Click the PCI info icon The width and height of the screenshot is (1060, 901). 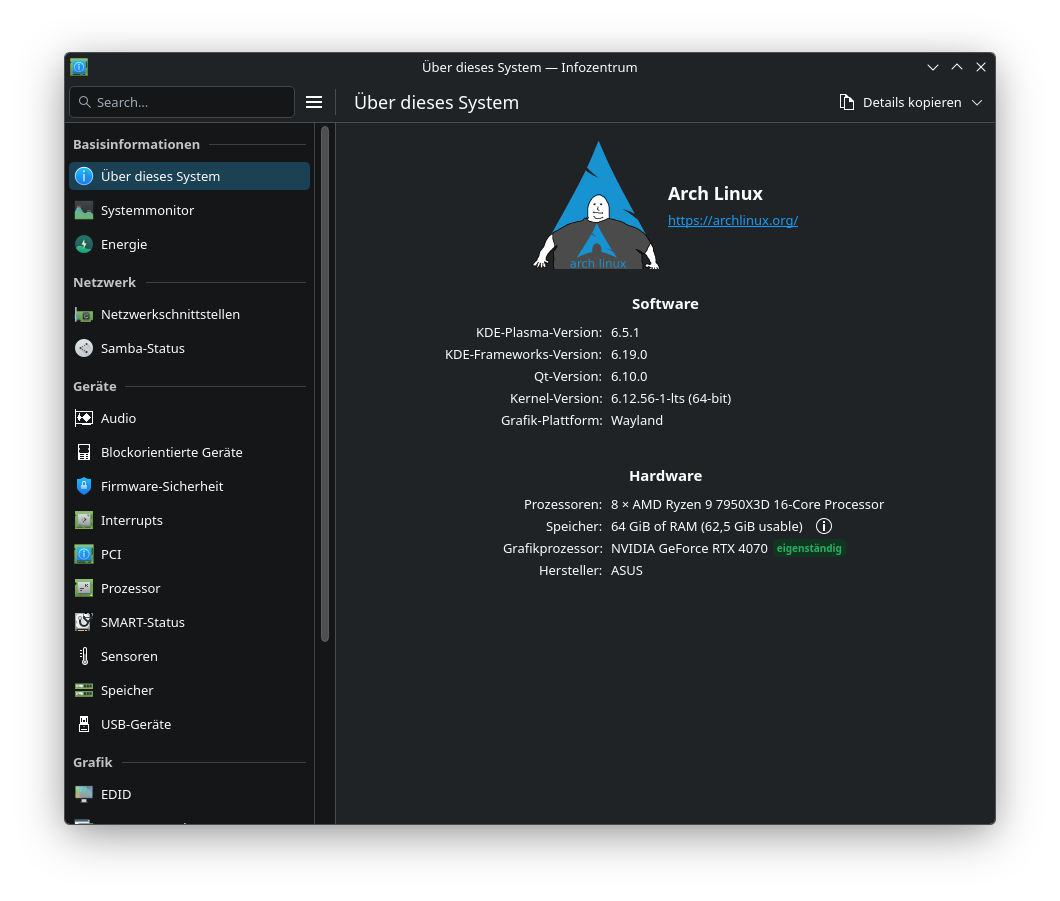84,555
